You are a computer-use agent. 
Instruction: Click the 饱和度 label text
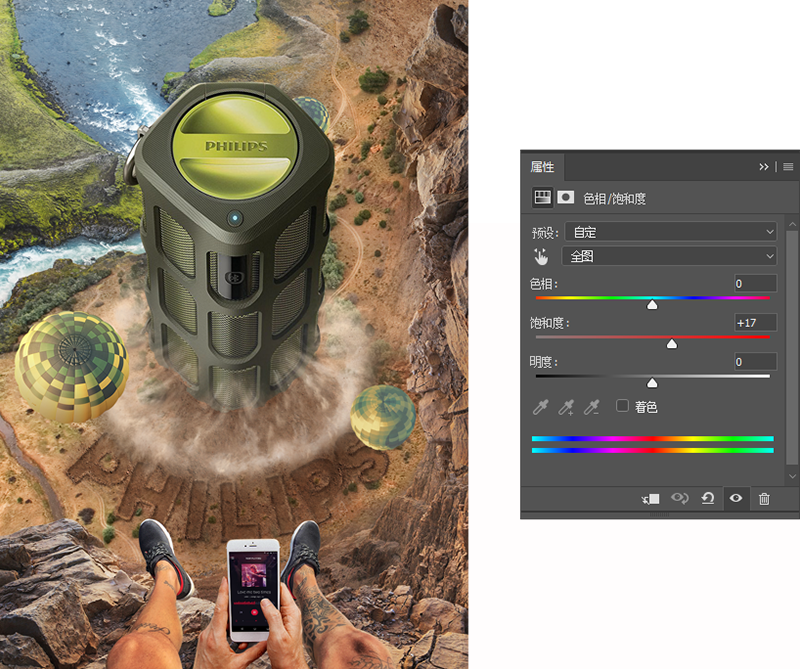[549, 323]
